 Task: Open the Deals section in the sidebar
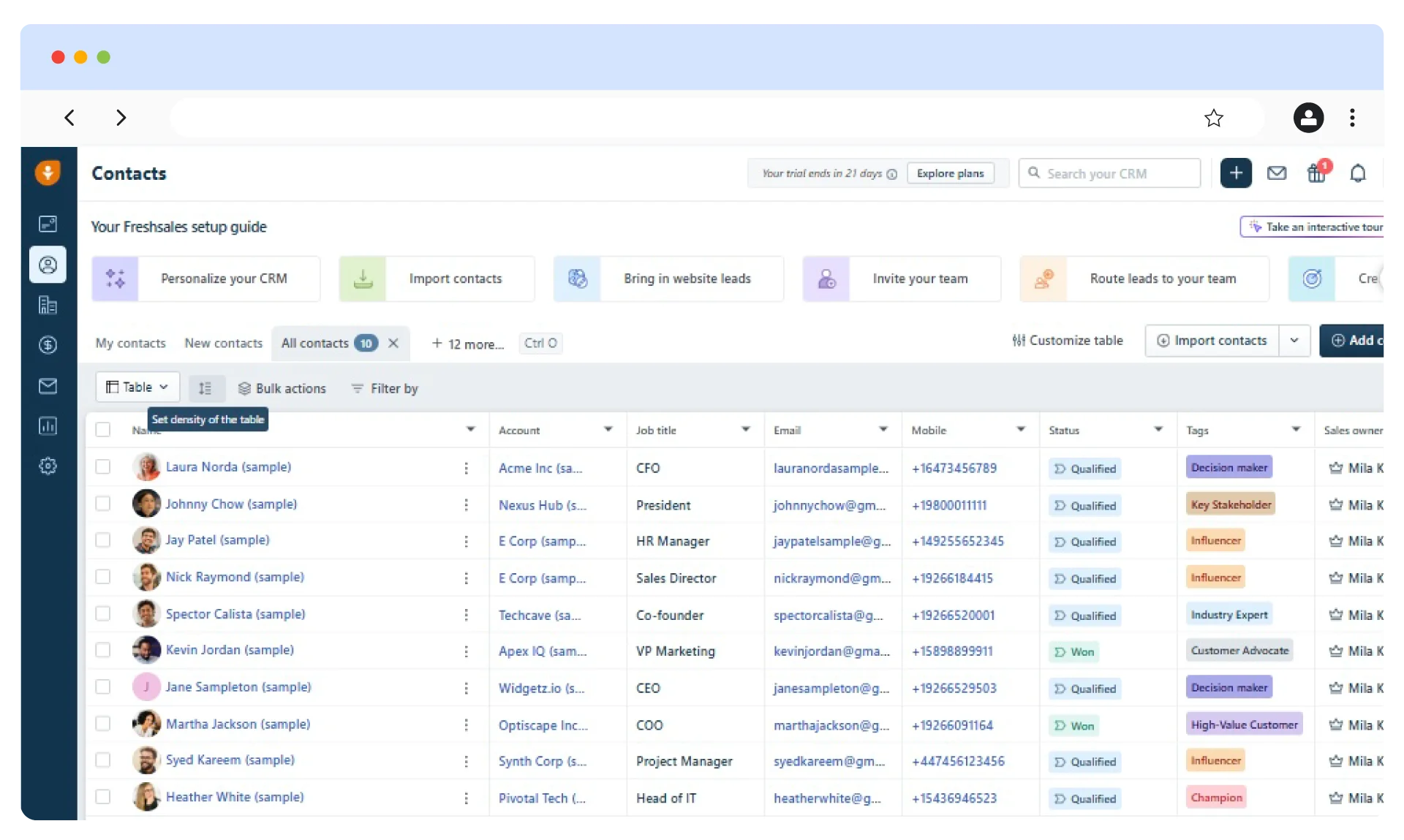(x=48, y=345)
